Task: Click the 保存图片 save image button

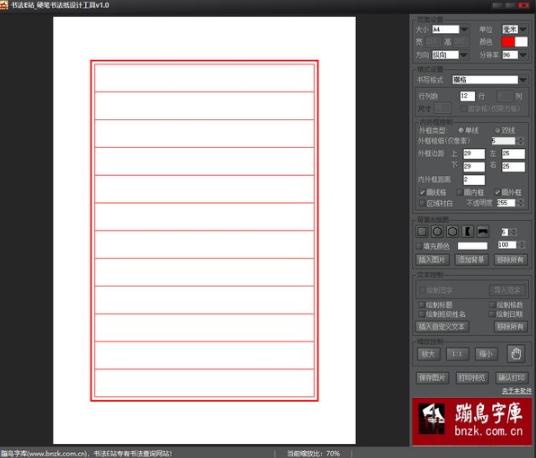Action: pyautogui.click(x=432, y=378)
